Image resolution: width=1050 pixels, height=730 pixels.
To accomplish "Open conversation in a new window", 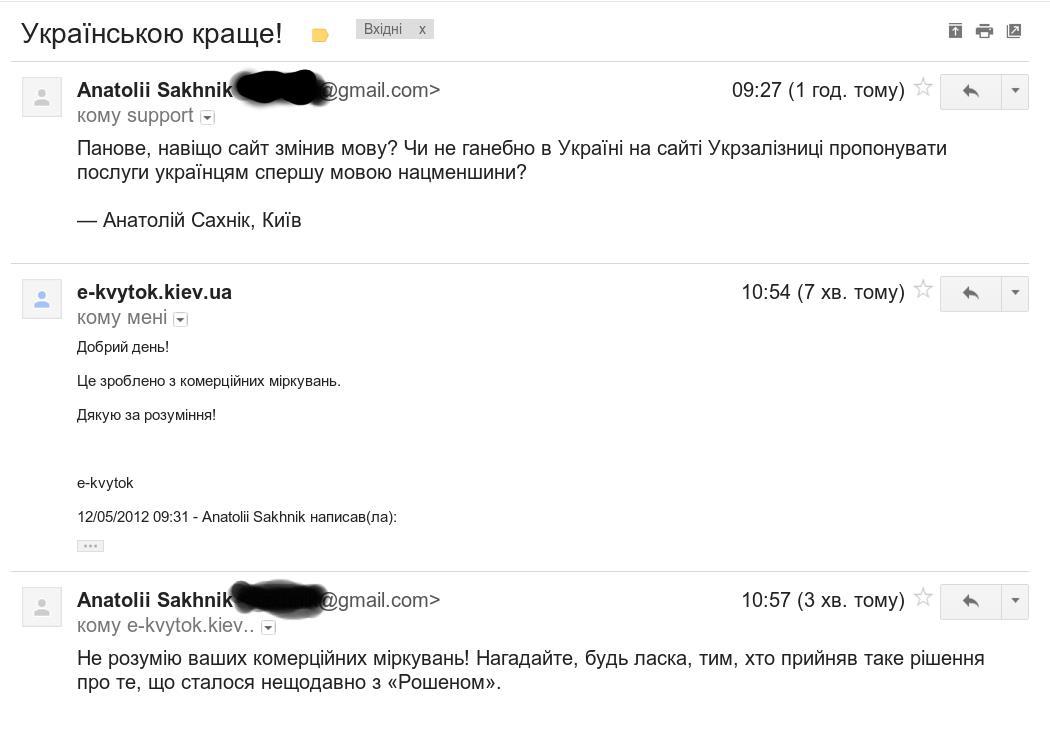I will coord(1013,31).
